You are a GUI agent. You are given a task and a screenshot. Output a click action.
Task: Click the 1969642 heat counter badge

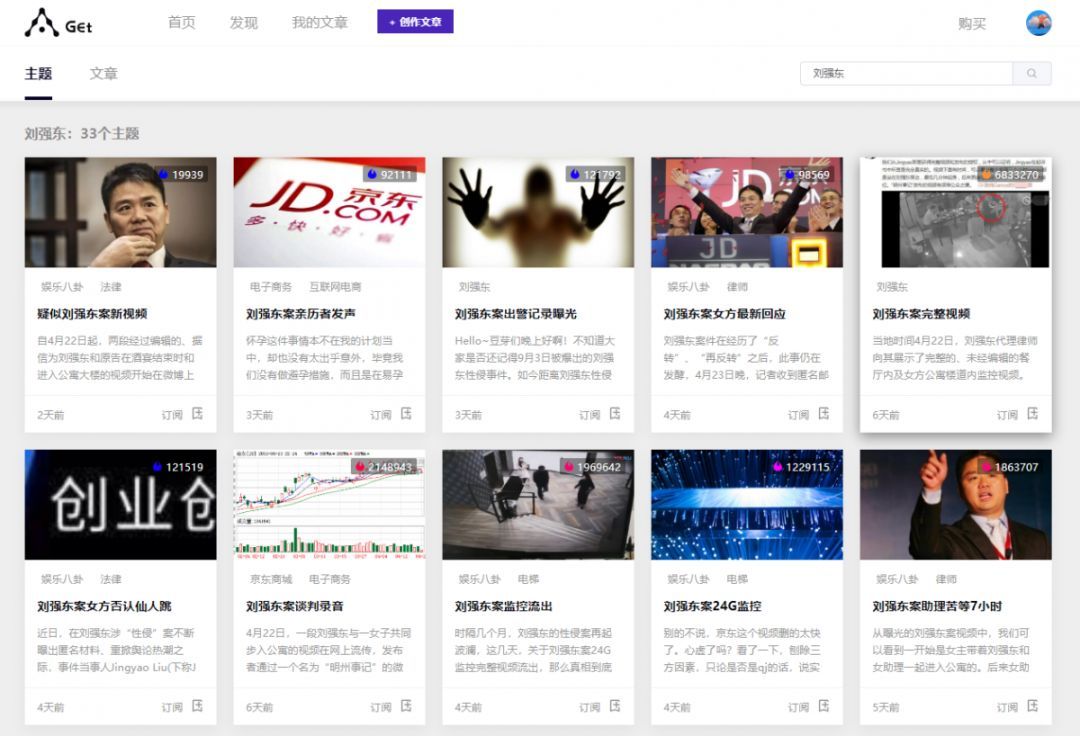point(592,467)
